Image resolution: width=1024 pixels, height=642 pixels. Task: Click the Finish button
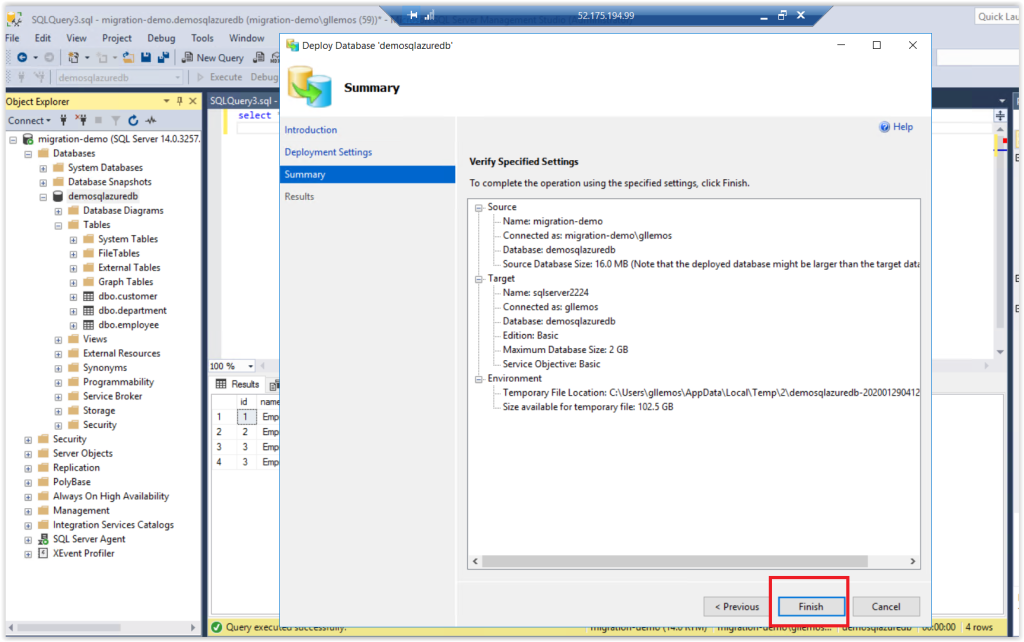(x=810, y=606)
